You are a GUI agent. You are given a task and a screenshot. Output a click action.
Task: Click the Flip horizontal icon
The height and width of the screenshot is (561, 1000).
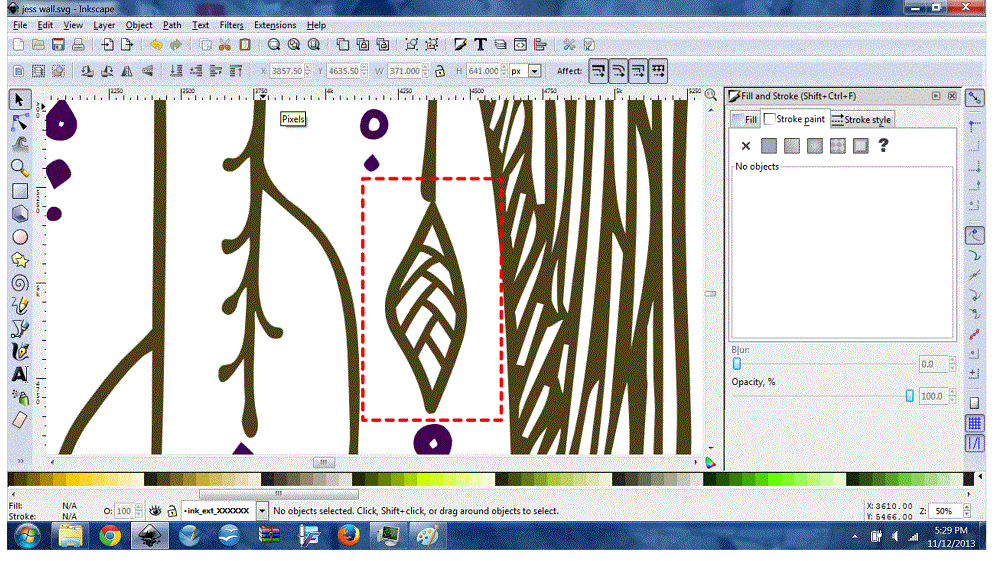[x=127, y=71]
